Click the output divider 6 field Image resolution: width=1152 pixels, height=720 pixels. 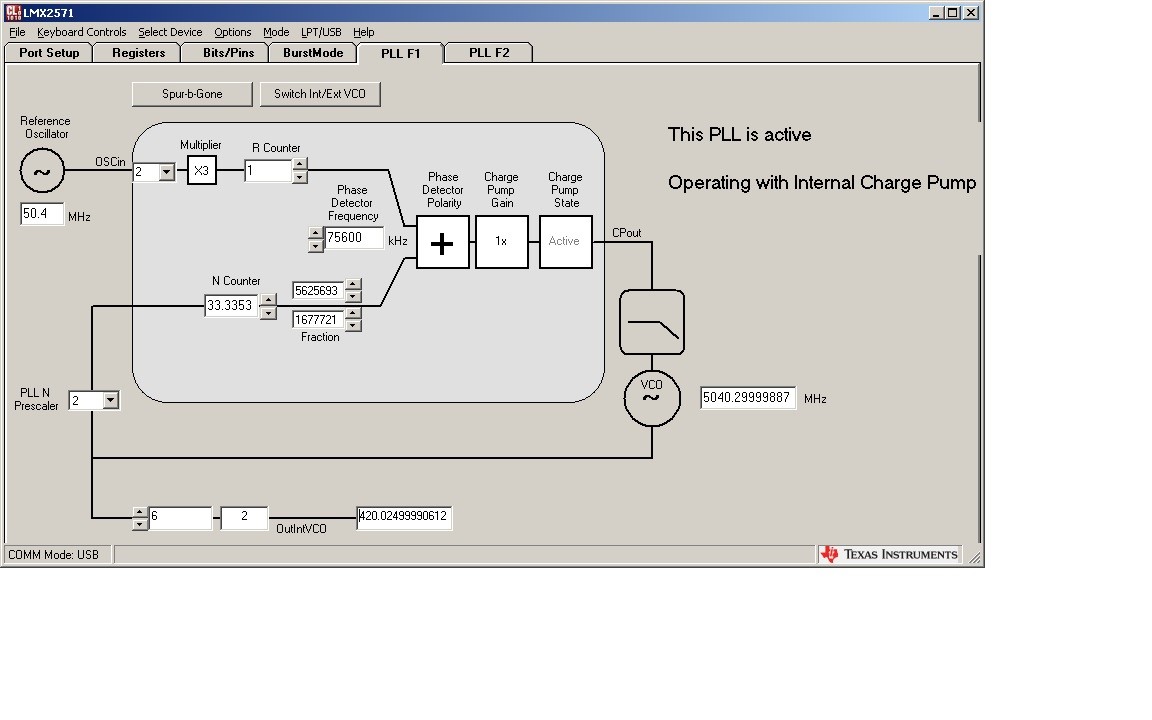coord(180,518)
